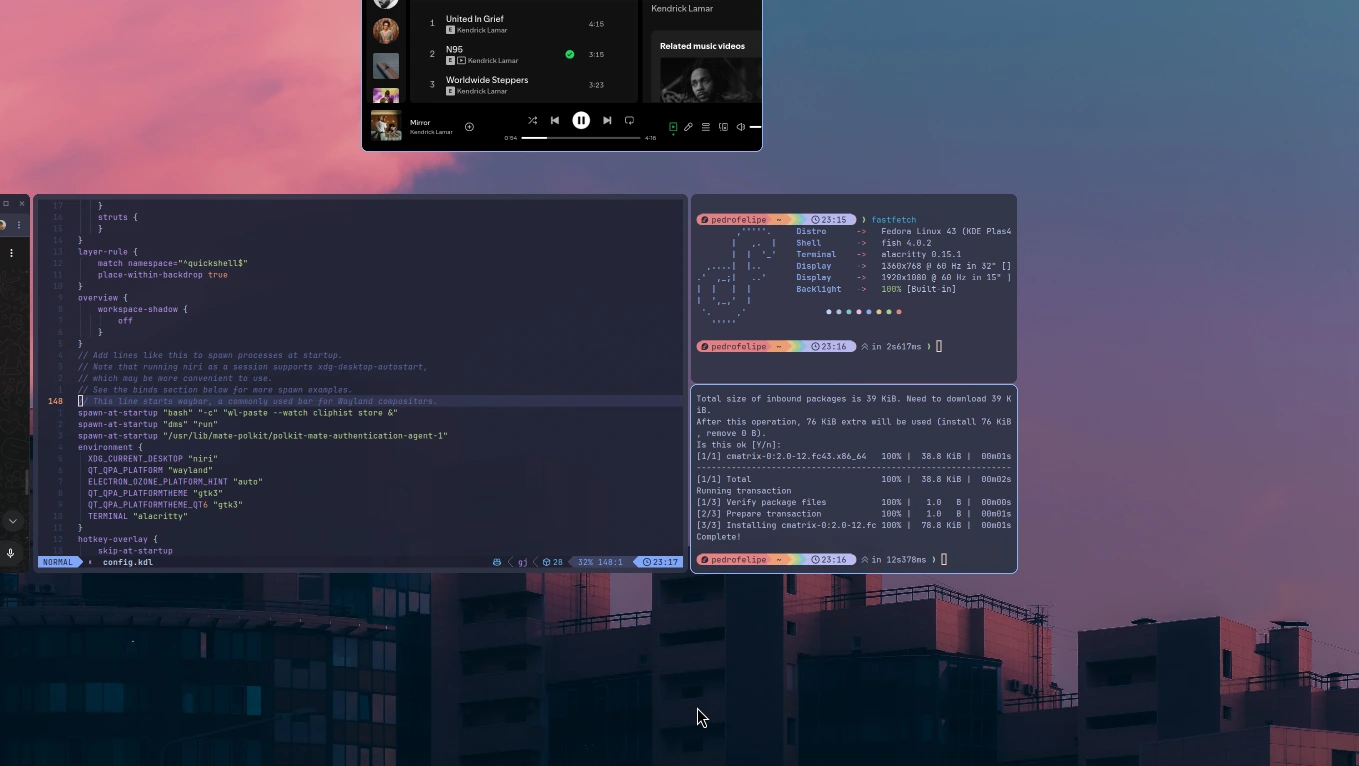Screen dimensions: 1359x766
Task: Add Mirror to Liked Songs
Action: pyautogui.click(x=469, y=127)
